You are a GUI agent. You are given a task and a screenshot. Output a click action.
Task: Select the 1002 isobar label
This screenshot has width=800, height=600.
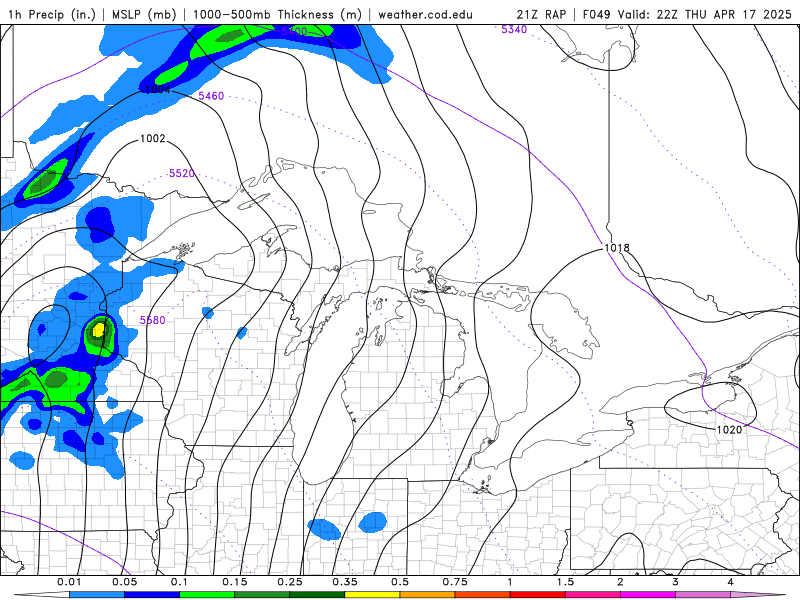click(153, 138)
